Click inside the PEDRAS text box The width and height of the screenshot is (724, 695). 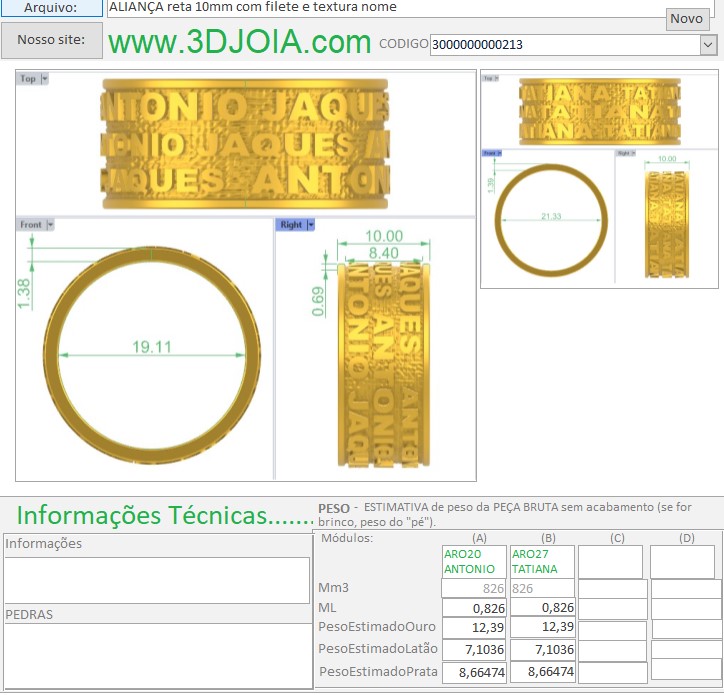[x=157, y=650]
